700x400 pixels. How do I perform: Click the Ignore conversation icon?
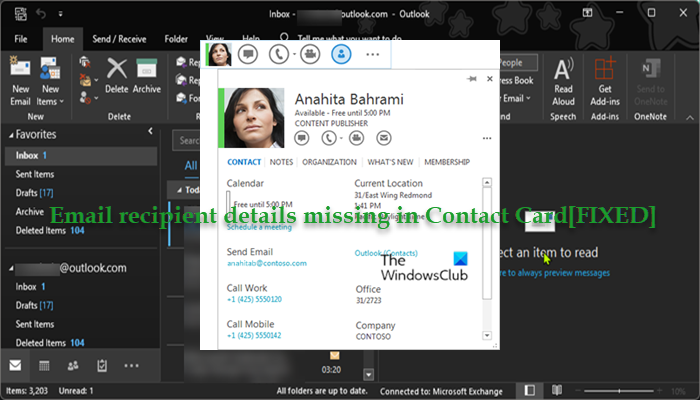pos(84,62)
